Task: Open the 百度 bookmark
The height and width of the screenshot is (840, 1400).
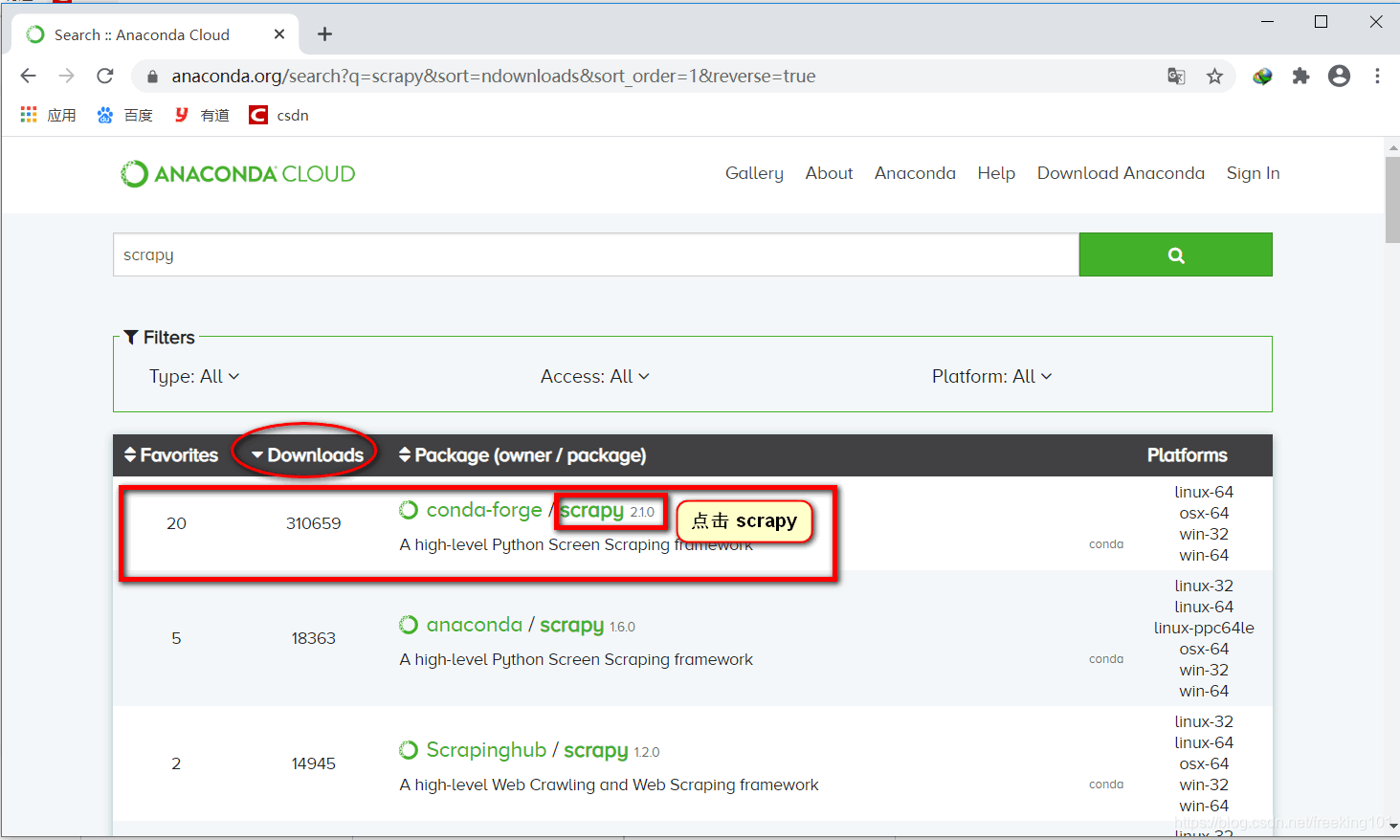Action: 125,115
